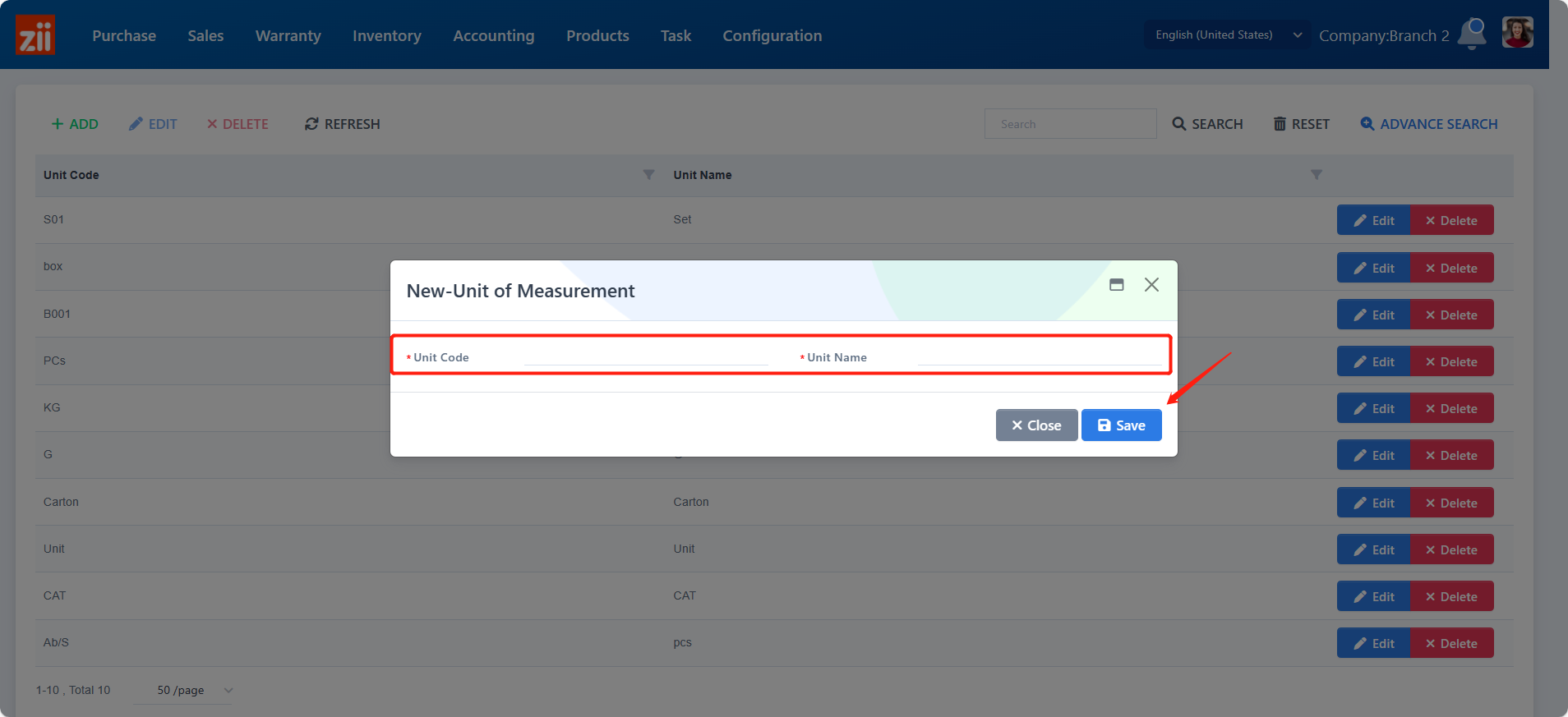Click the Zii logo icon
The height and width of the screenshot is (717, 1568).
tap(35, 35)
